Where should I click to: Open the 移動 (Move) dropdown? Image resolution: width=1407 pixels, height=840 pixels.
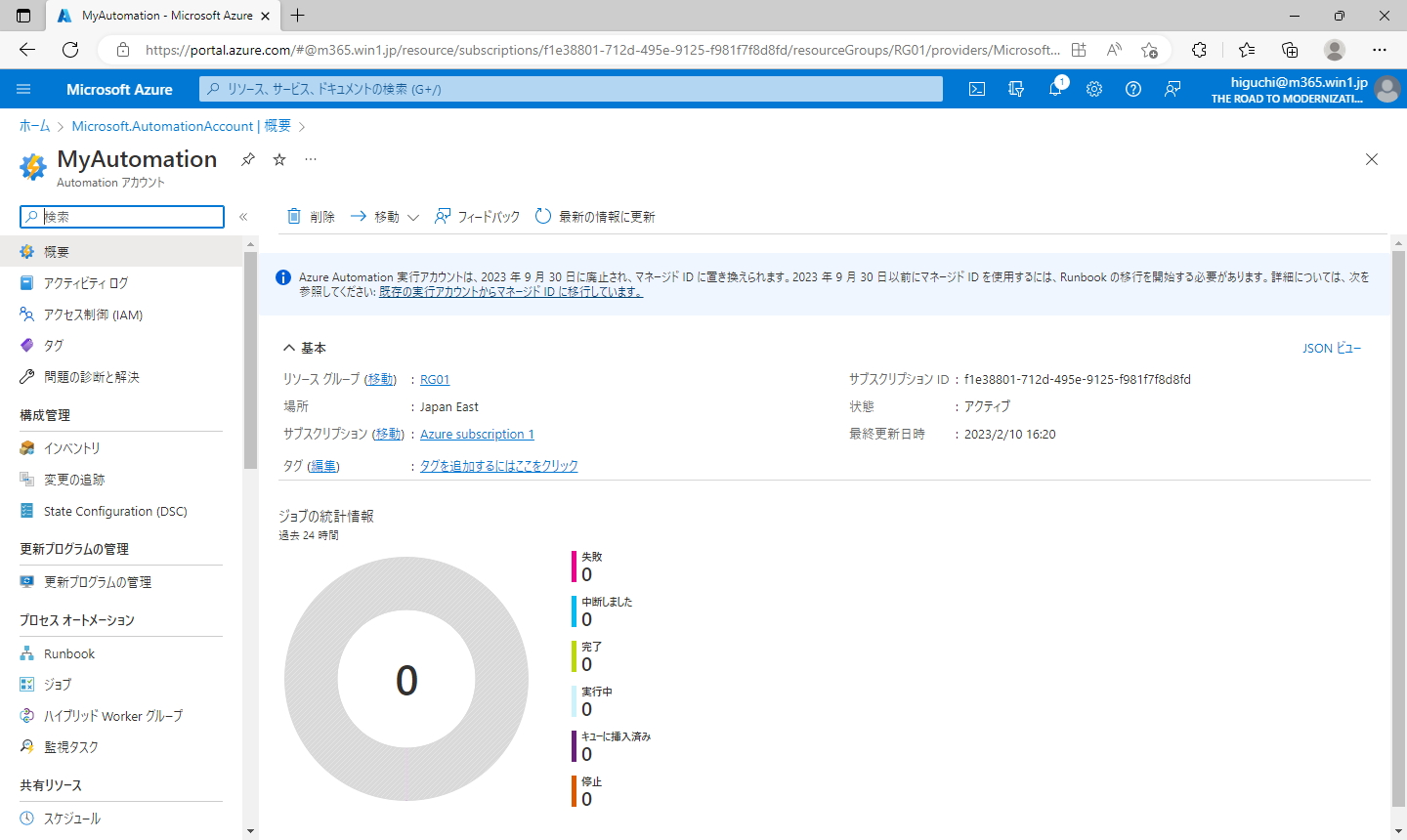(x=385, y=217)
